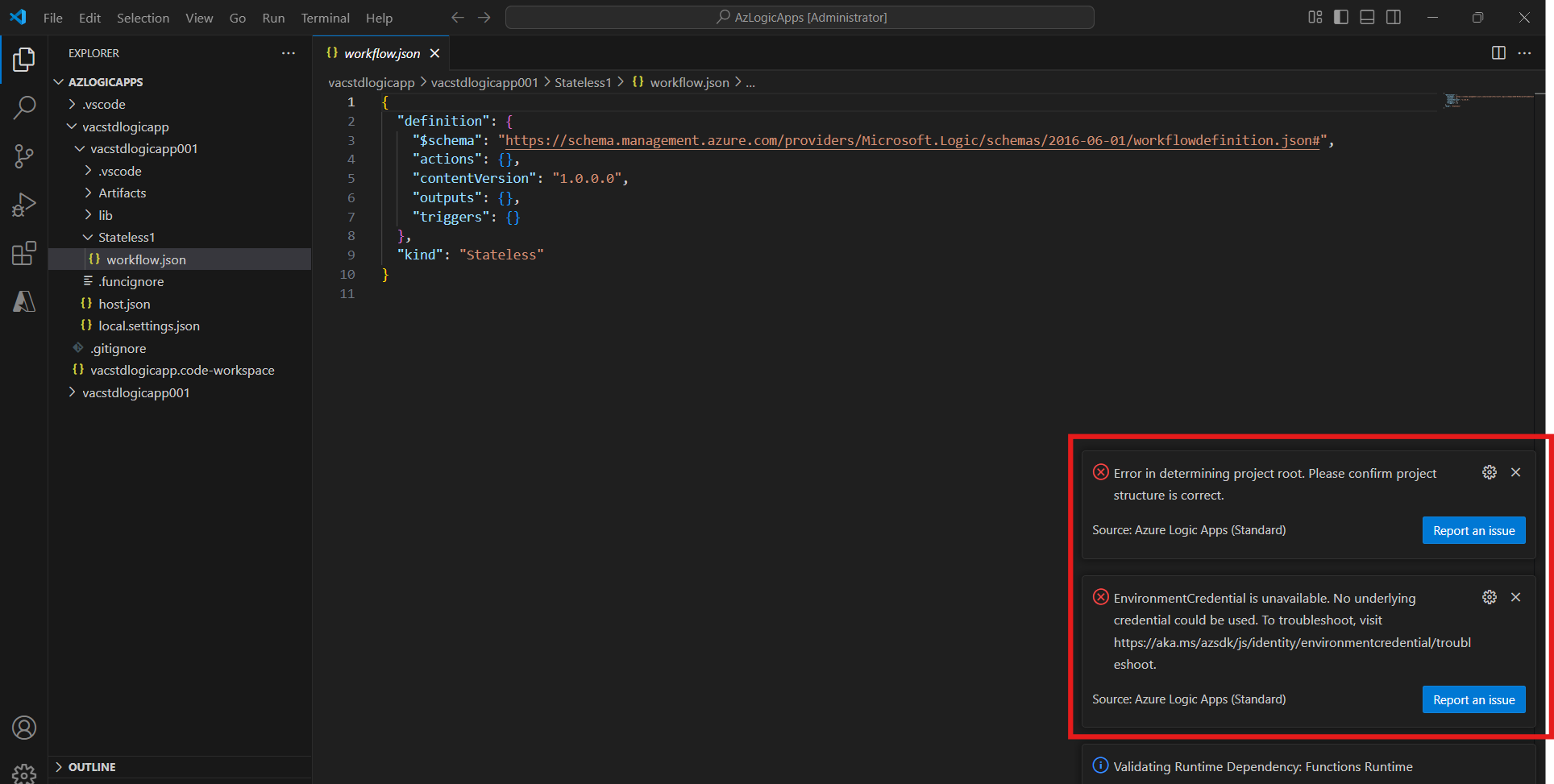This screenshot has height=784, width=1554.
Task: Split the editor to the right
Action: (1498, 53)
